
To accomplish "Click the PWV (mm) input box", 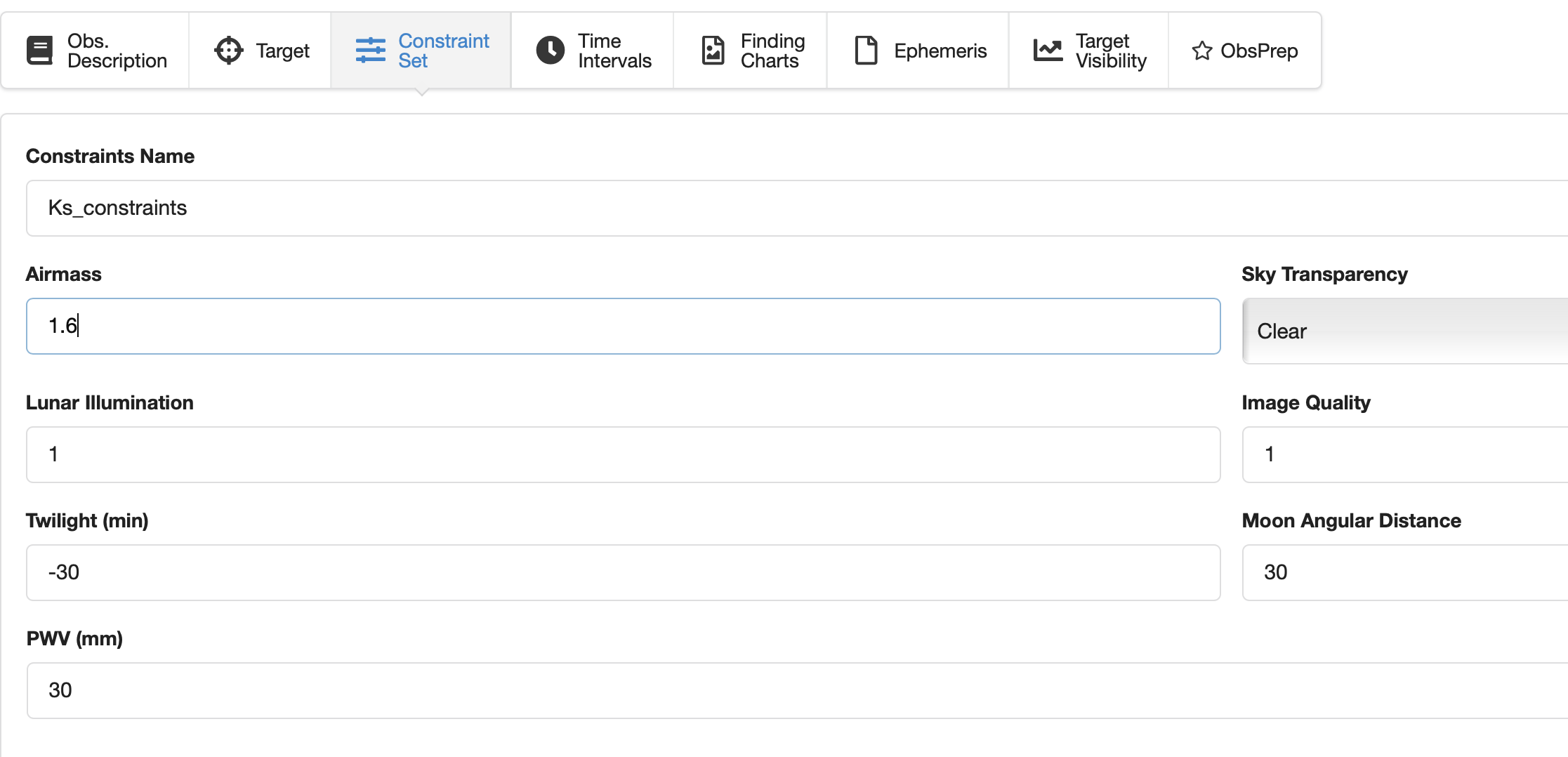I will [772, 690].
